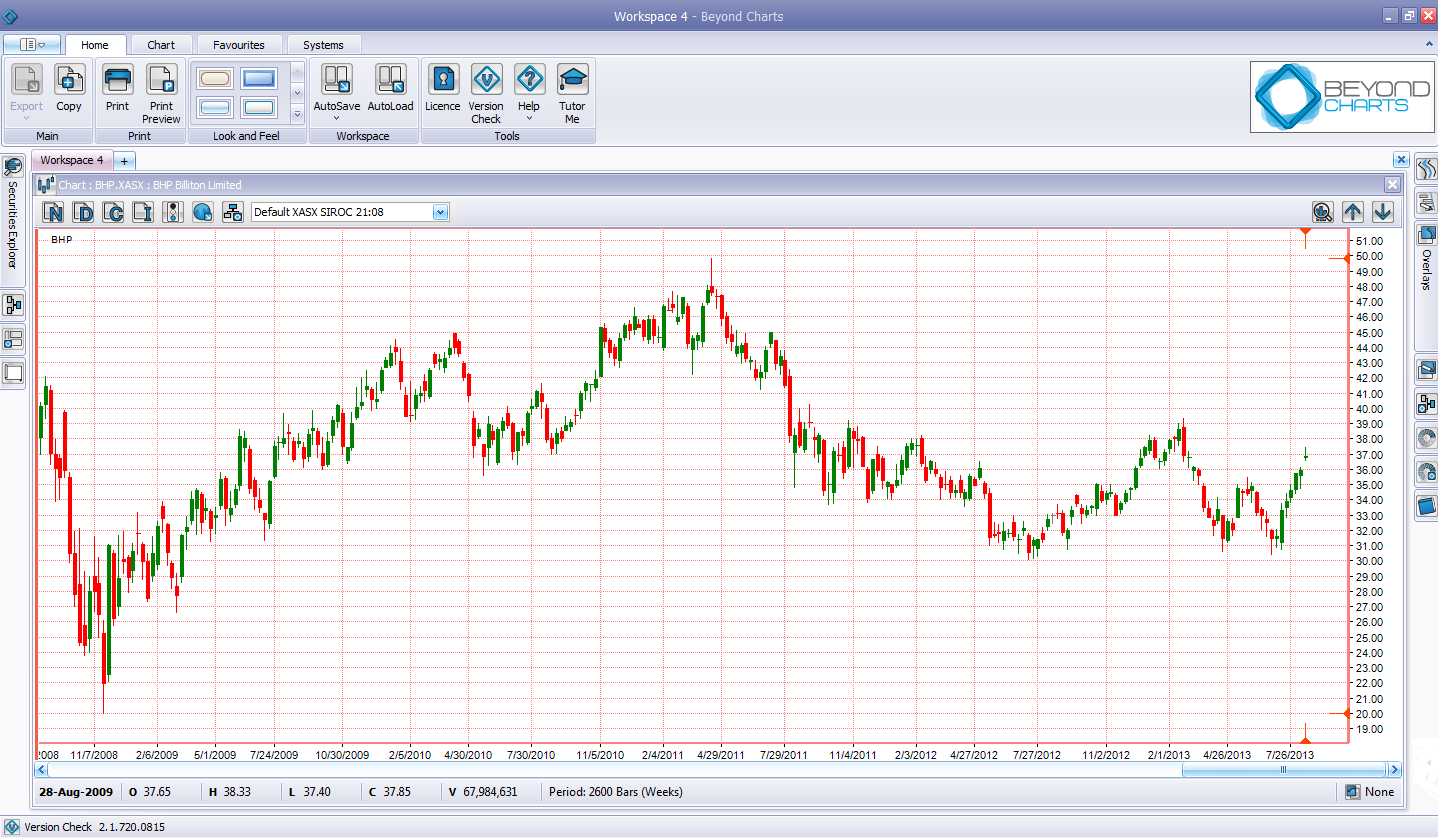This screenshot has height=838, width=1454.
Task: Click the traffic light icon on chart toolbar
Action: point(174,212)
